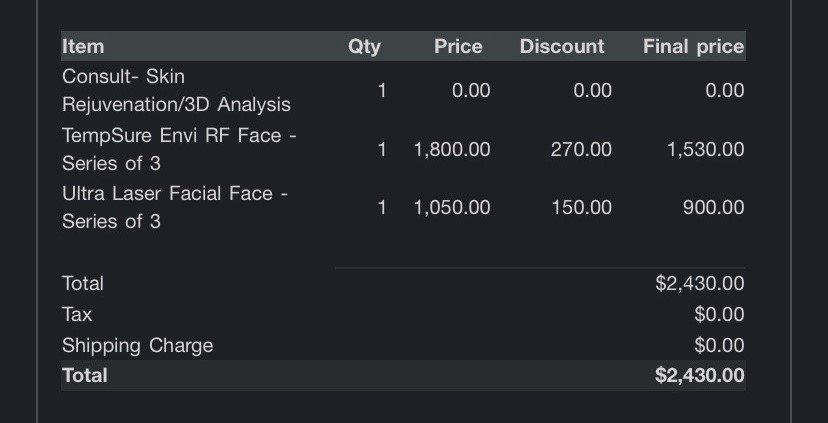This screenshot has height=423, width=828.
Task: Click the Tax label
Action: [77, 314]
